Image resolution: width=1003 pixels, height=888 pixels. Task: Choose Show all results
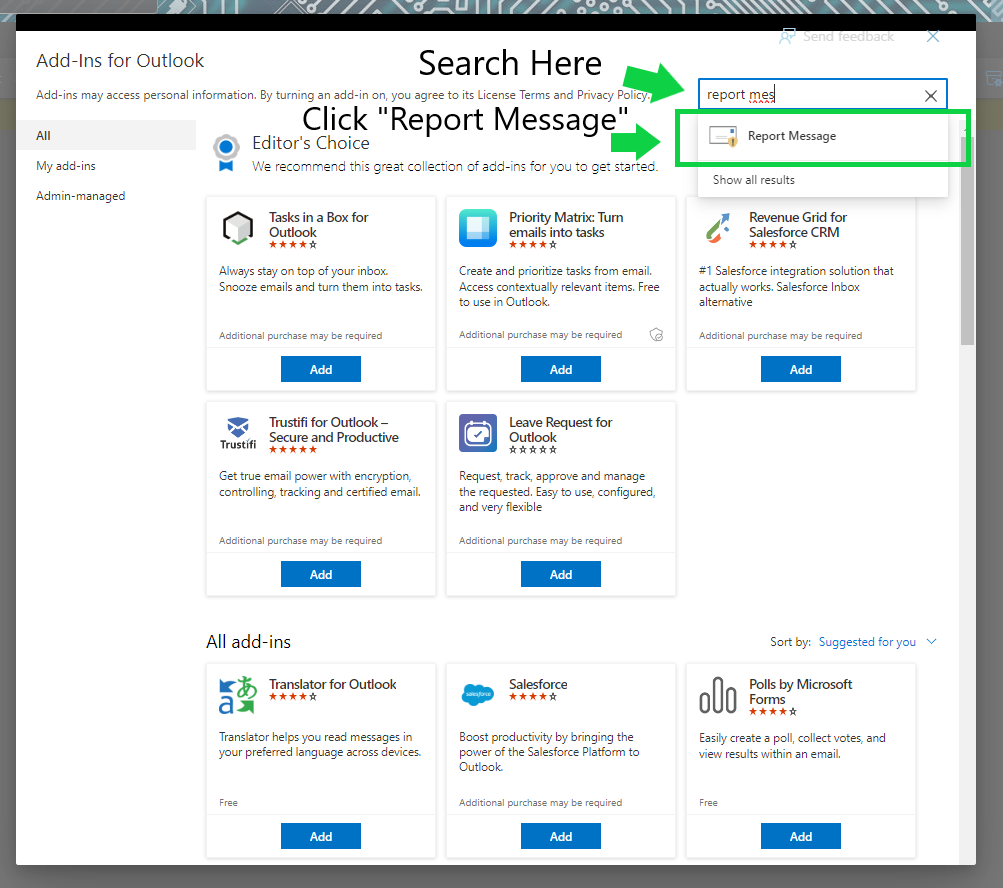click(x=754, y=180)
